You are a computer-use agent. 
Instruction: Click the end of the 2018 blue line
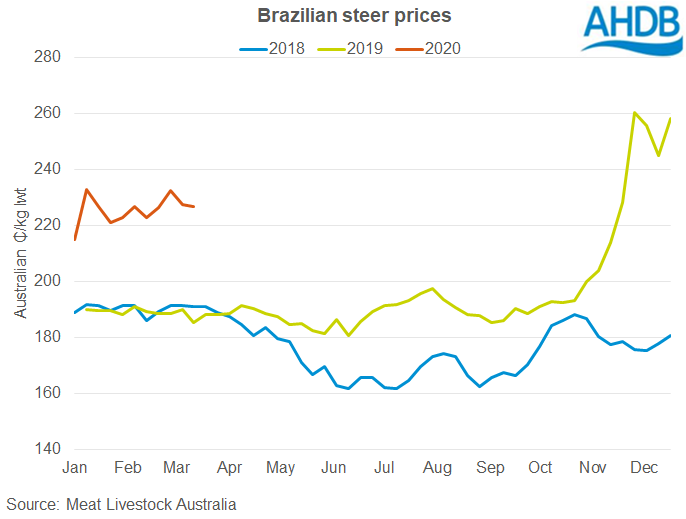tap(670, 335)
